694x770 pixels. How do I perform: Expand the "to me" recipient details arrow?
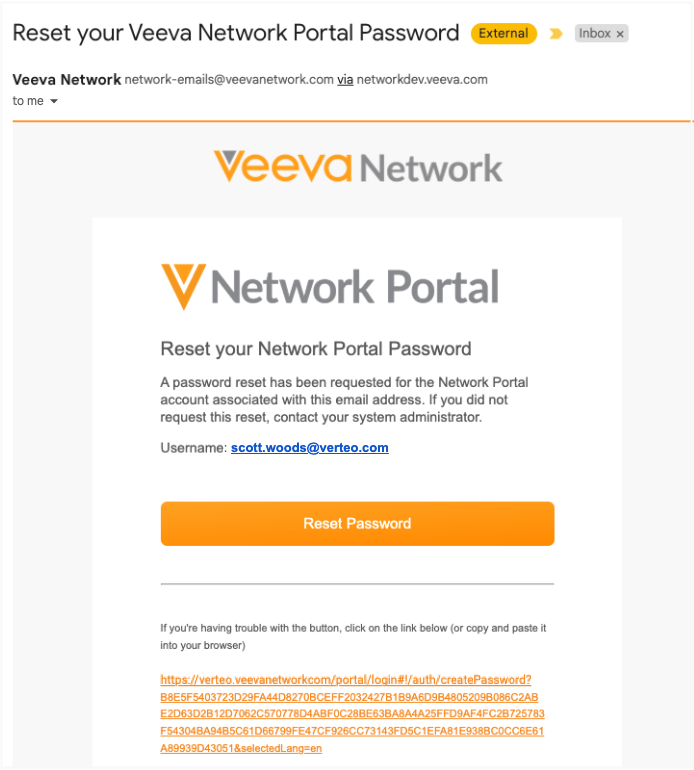54,101
